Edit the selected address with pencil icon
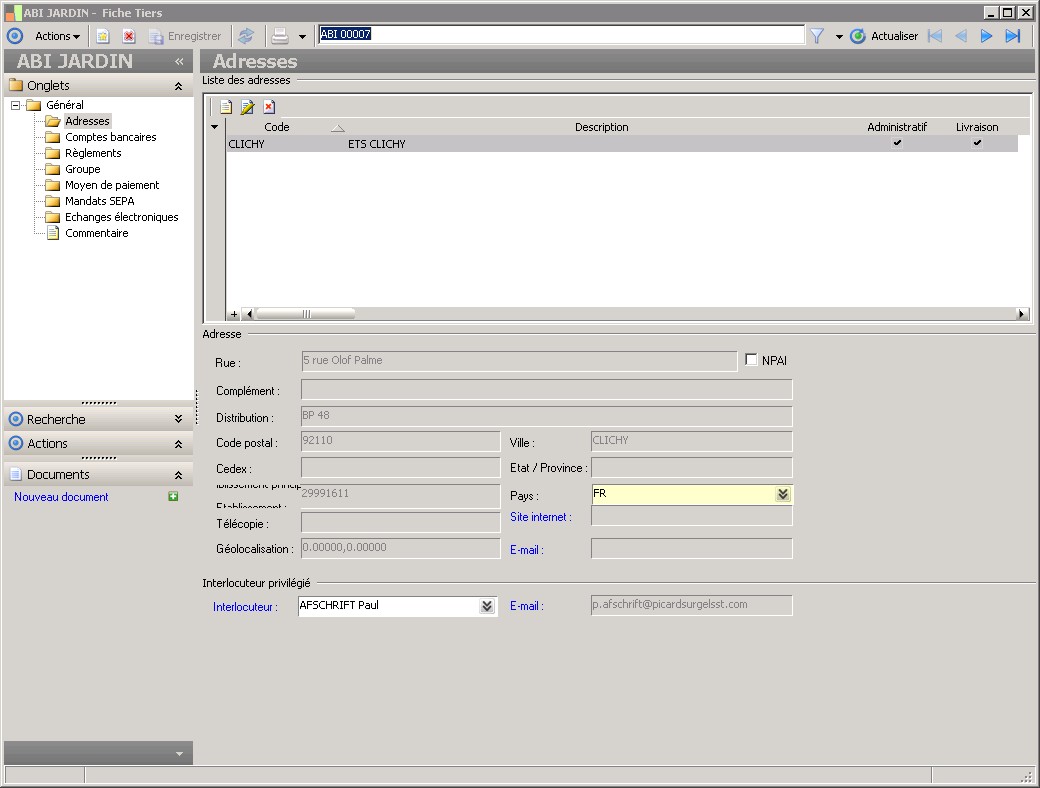Screen dimensions: 1040x788 tap(247, 107)
